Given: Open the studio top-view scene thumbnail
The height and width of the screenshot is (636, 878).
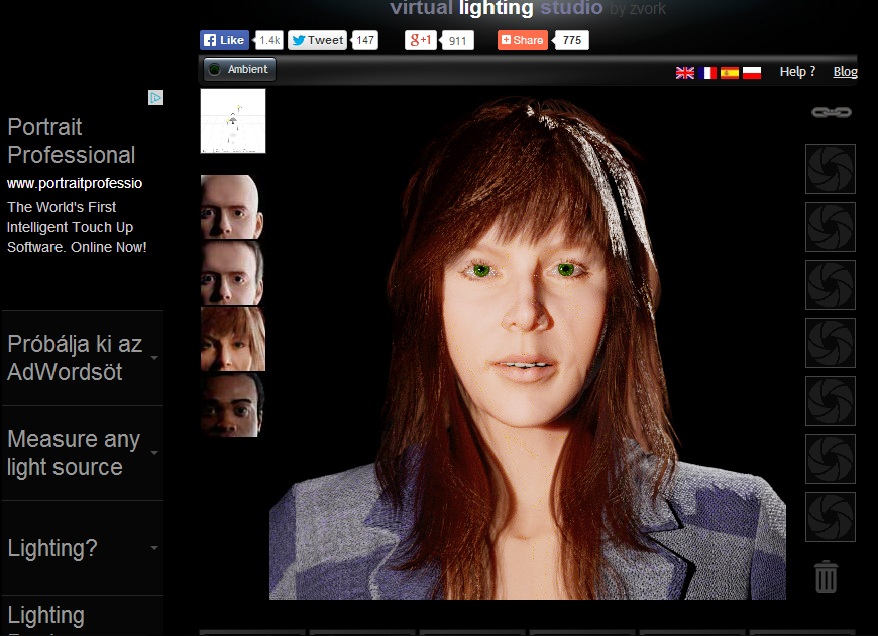Looking at the screenshot, I should click(x=233, y=121).
